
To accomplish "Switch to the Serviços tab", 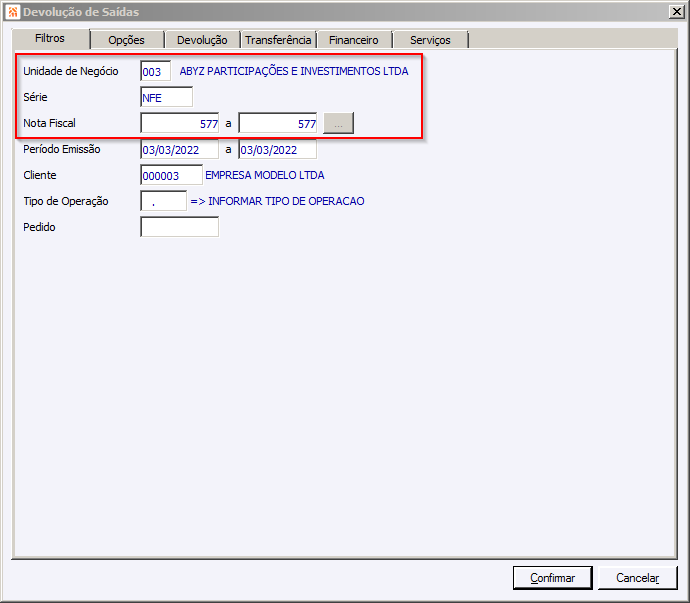I will coord(430,40).
